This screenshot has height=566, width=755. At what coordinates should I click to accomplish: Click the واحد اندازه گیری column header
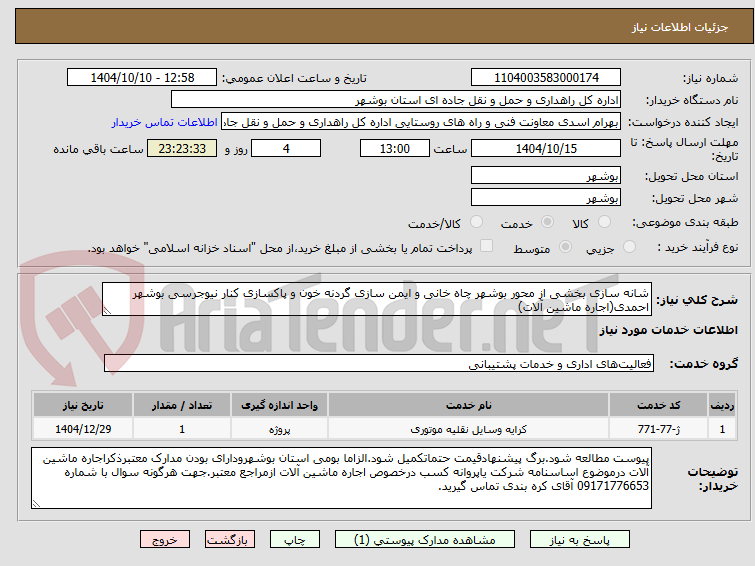pos(279,405)
